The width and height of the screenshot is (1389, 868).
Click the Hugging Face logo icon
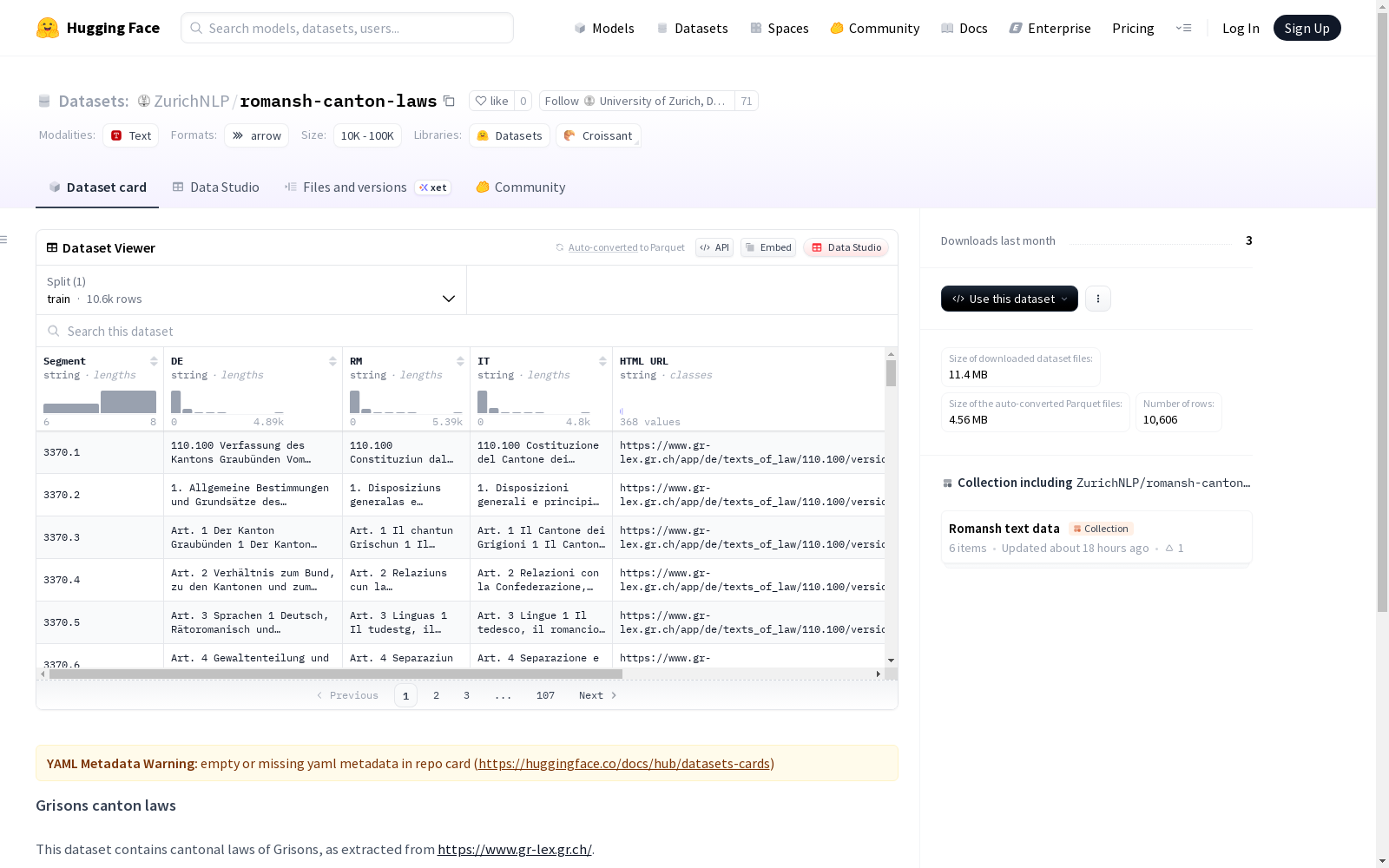pos(48,28)
